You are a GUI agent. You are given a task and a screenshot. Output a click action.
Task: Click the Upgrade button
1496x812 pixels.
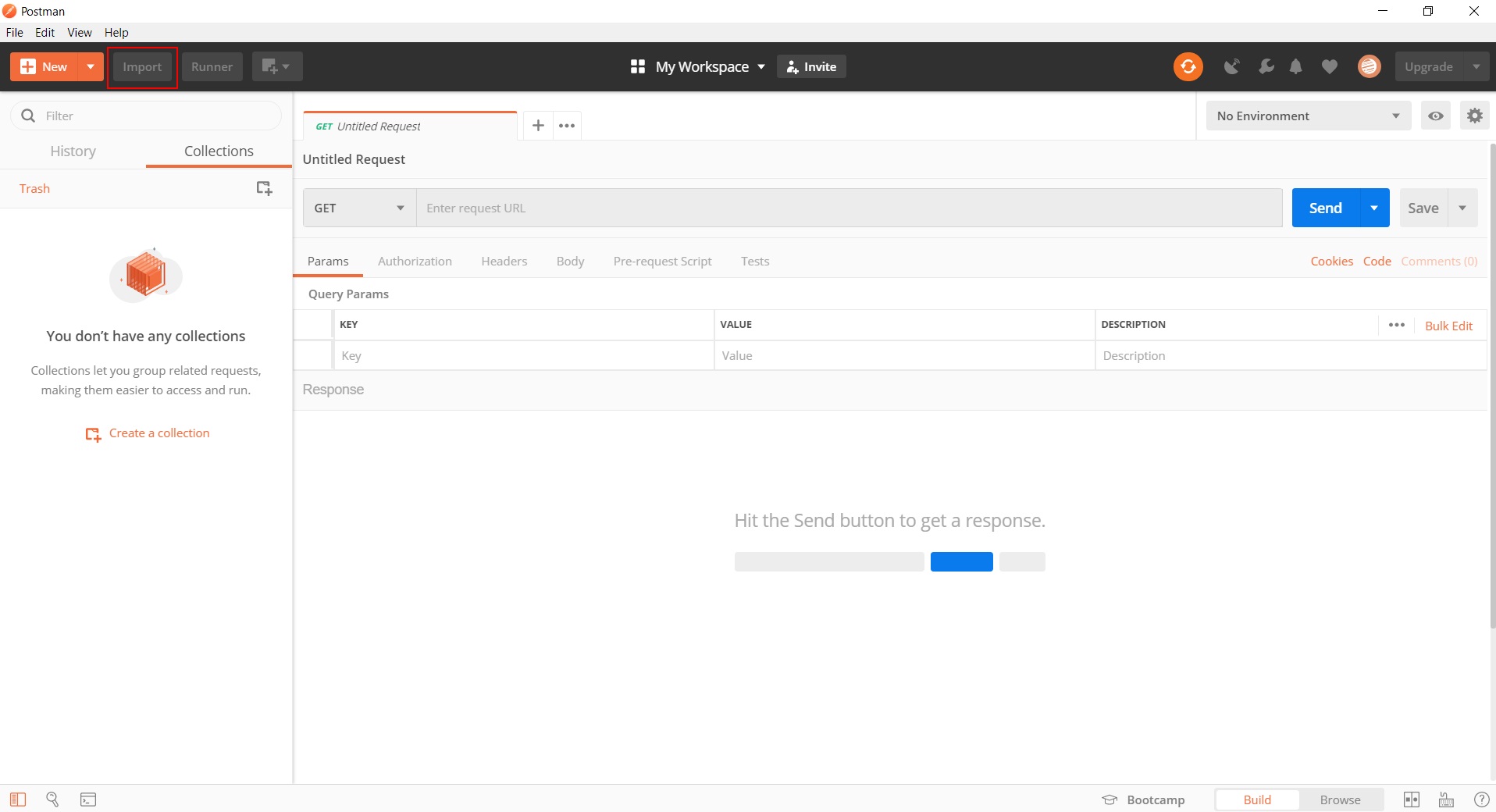coord(1429,66)
